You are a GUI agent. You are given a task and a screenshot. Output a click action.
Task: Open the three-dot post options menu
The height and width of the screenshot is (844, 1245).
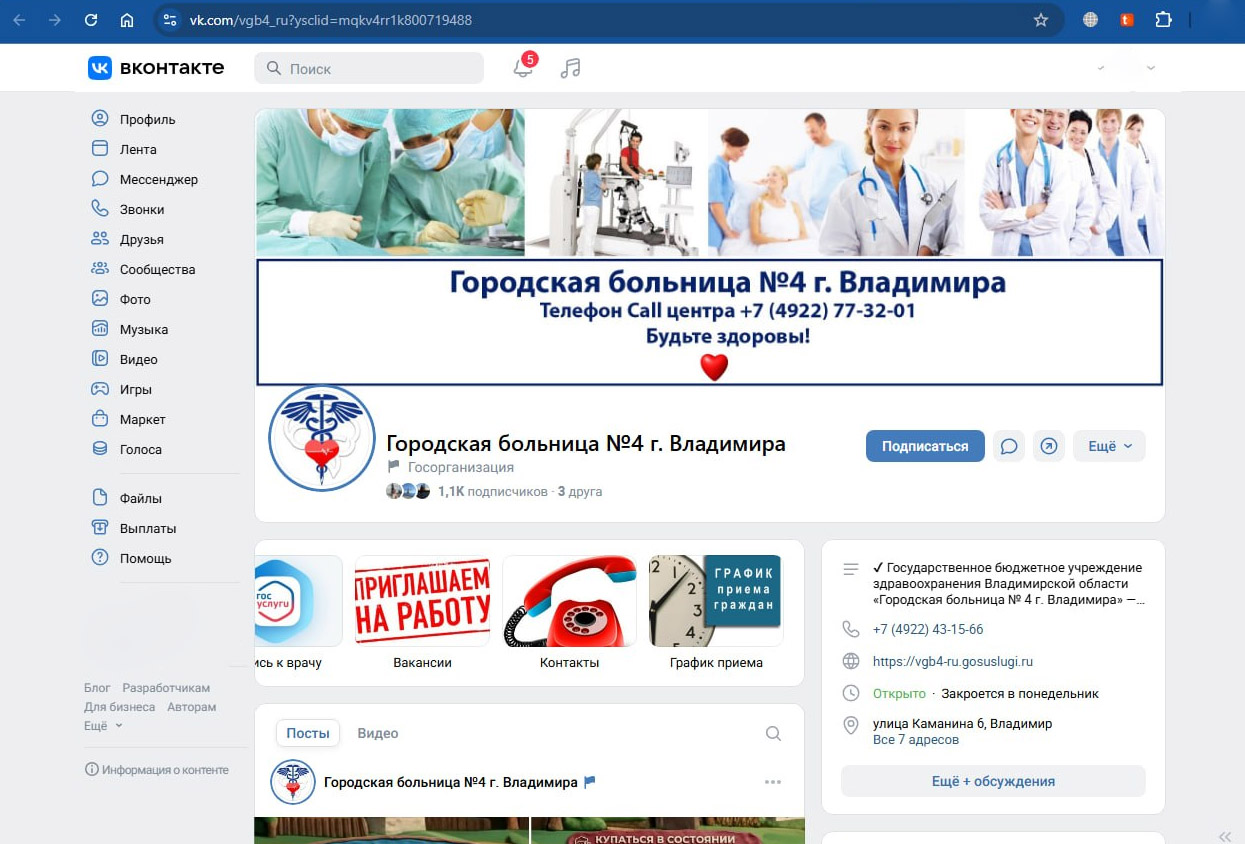tap(773, 782)
